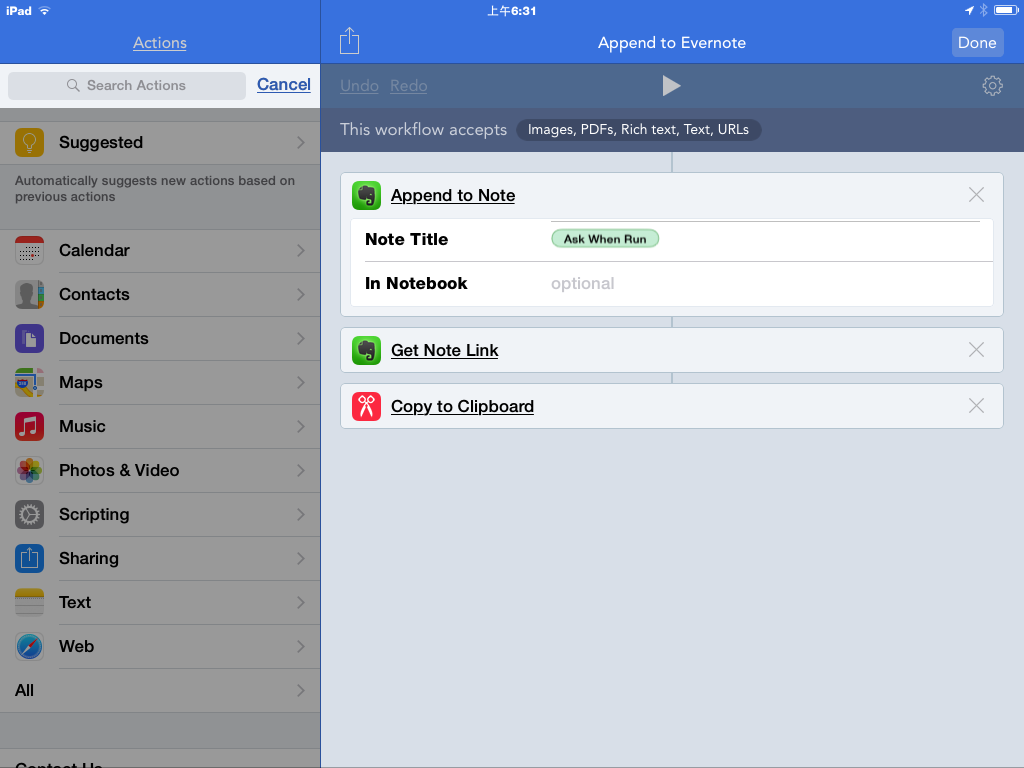Remove the Append to Note action
1024x768 pixels.
976,195
